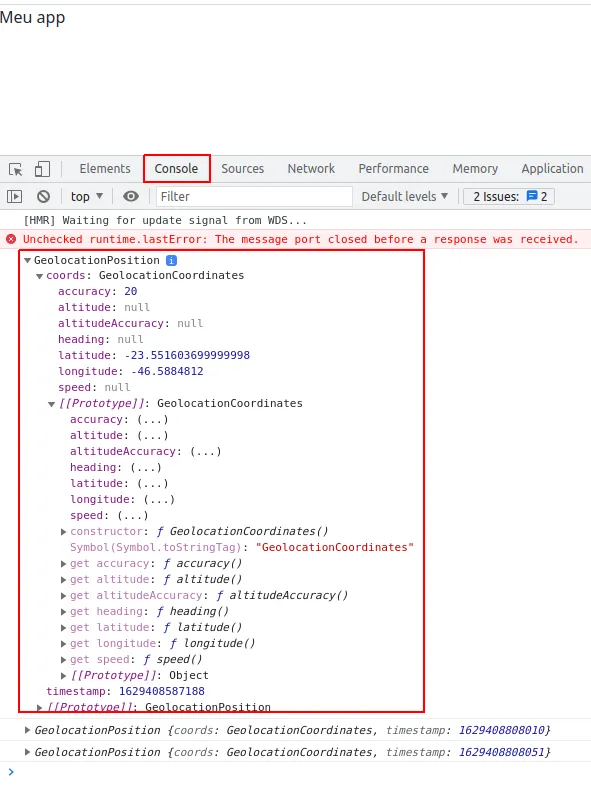Image resolution: width=591 pixels, height=789 pixels.
Task: Click the blue issues message icon
Action: [x=532, y=196]
